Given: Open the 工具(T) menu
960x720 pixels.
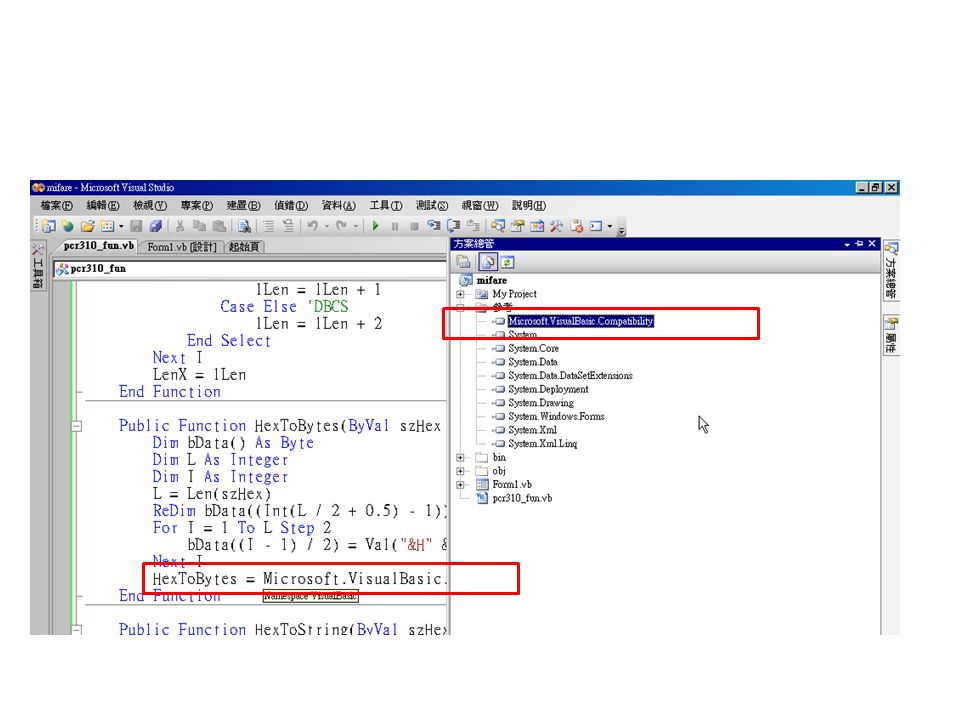Looking at the screenshot, I should tap(386, 205).
